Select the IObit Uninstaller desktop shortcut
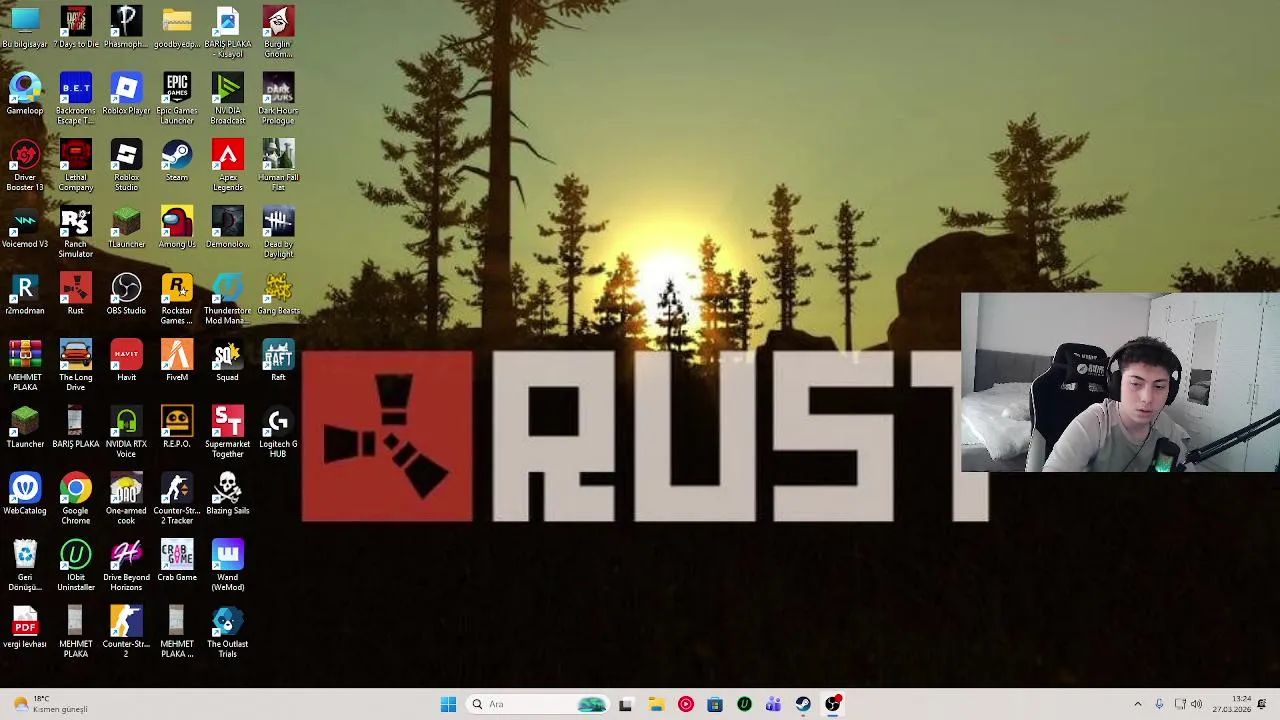This screenshot has width=1280, height=720. click(76, 566)
